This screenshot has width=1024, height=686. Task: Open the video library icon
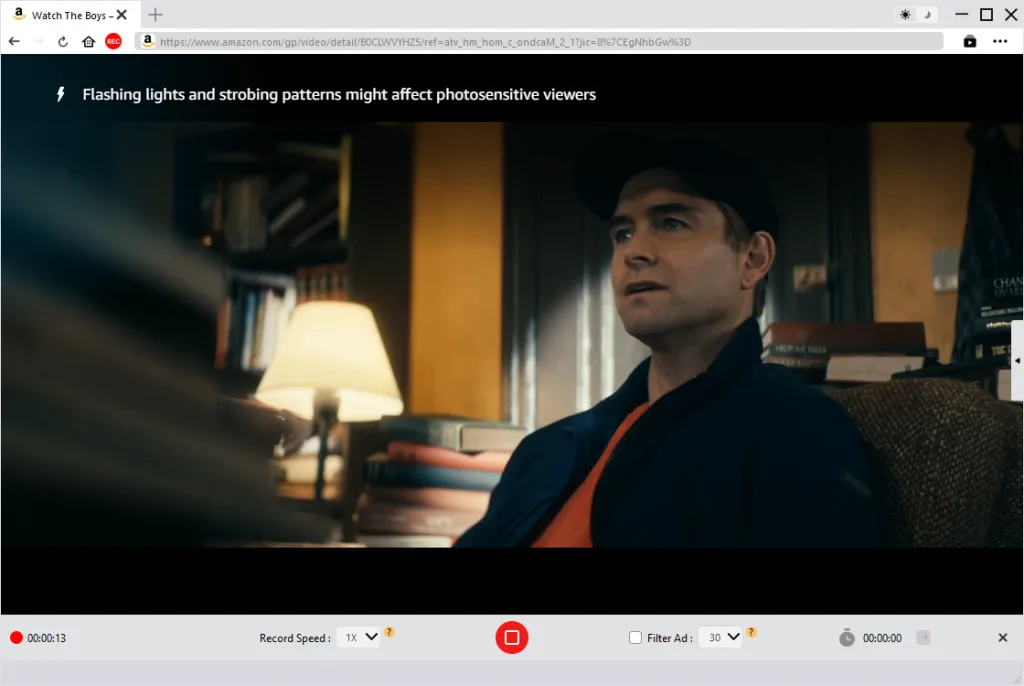point(969,41)
